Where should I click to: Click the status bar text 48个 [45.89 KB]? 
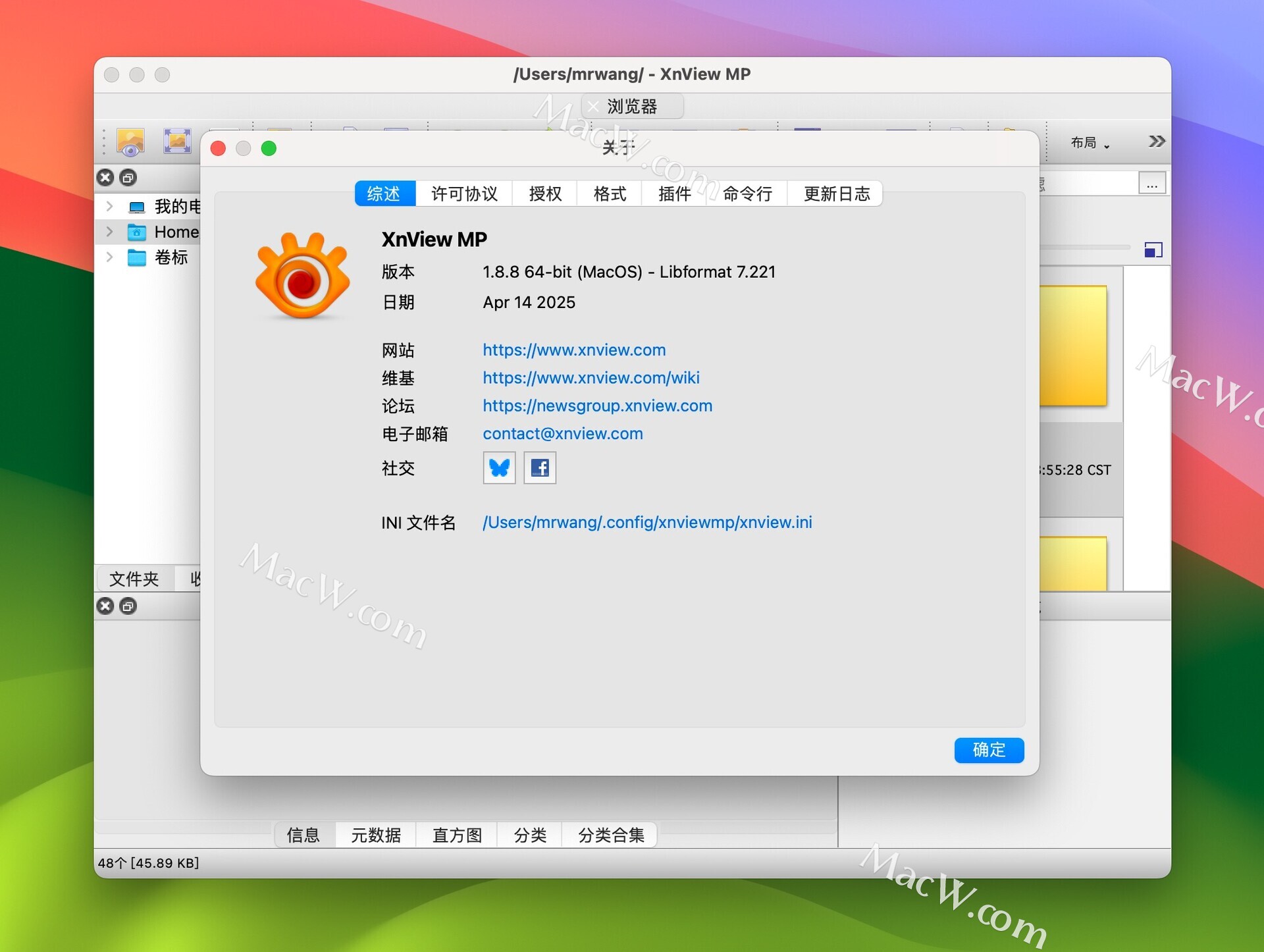[x=149, y=863]
